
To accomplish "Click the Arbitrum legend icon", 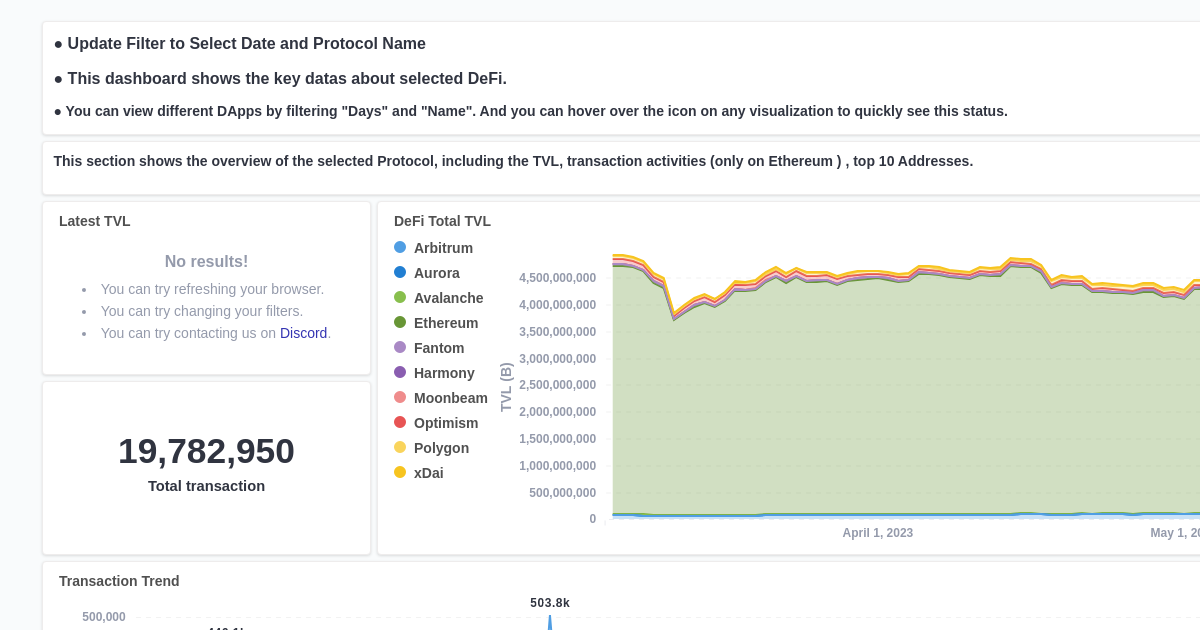I will 401,247.
